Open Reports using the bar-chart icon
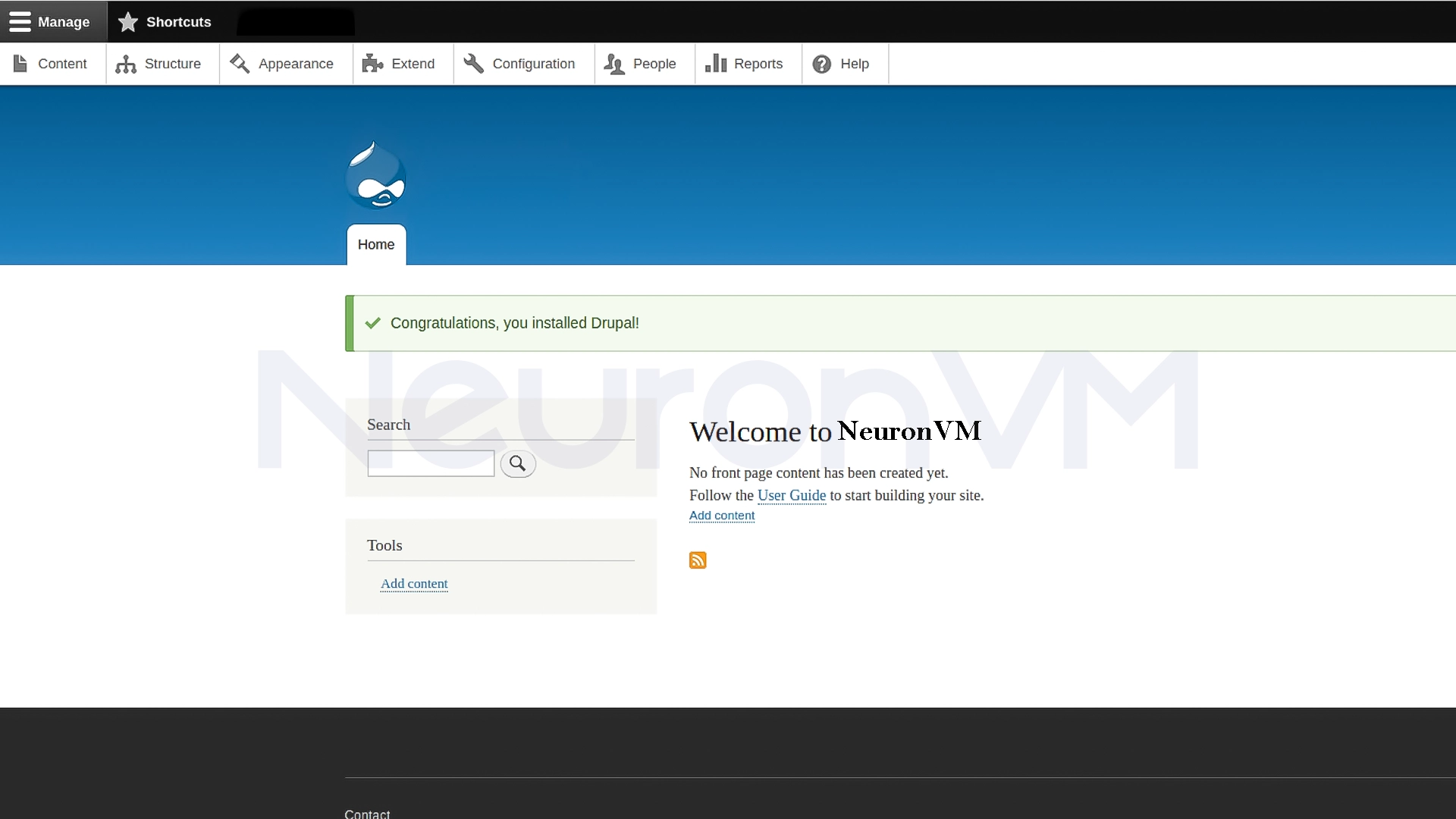This screenshot has width=1456, height=819. 717,64
